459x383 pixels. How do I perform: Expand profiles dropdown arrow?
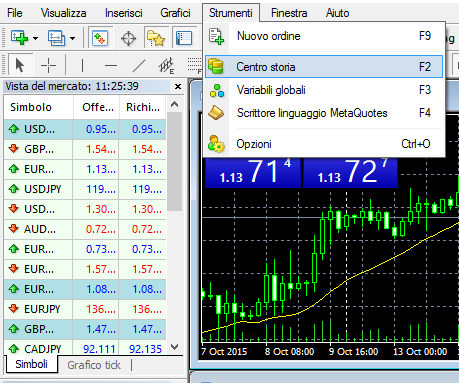click(x=73, y=38)
